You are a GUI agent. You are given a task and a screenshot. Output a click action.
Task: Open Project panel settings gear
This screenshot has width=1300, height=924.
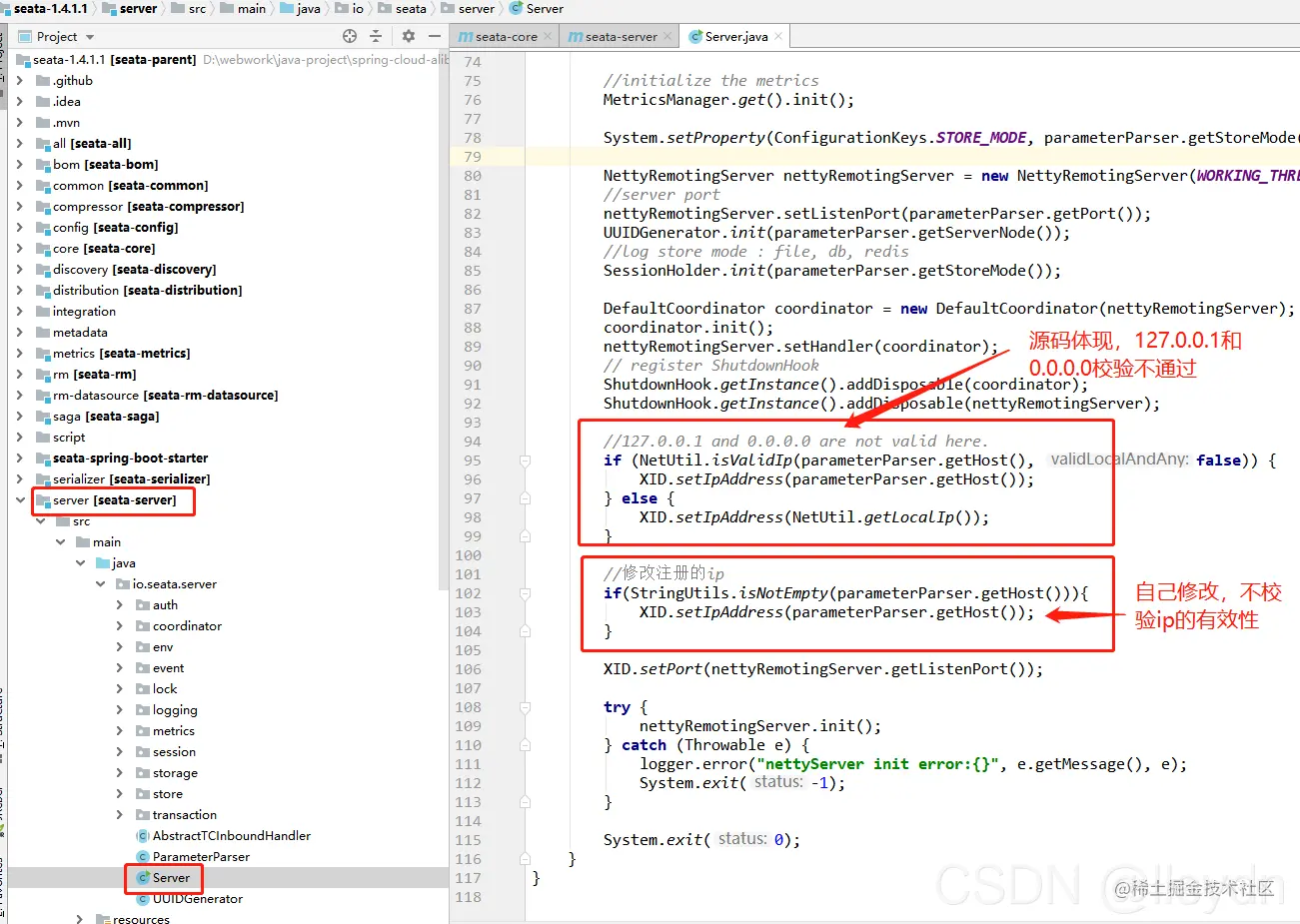409,36
